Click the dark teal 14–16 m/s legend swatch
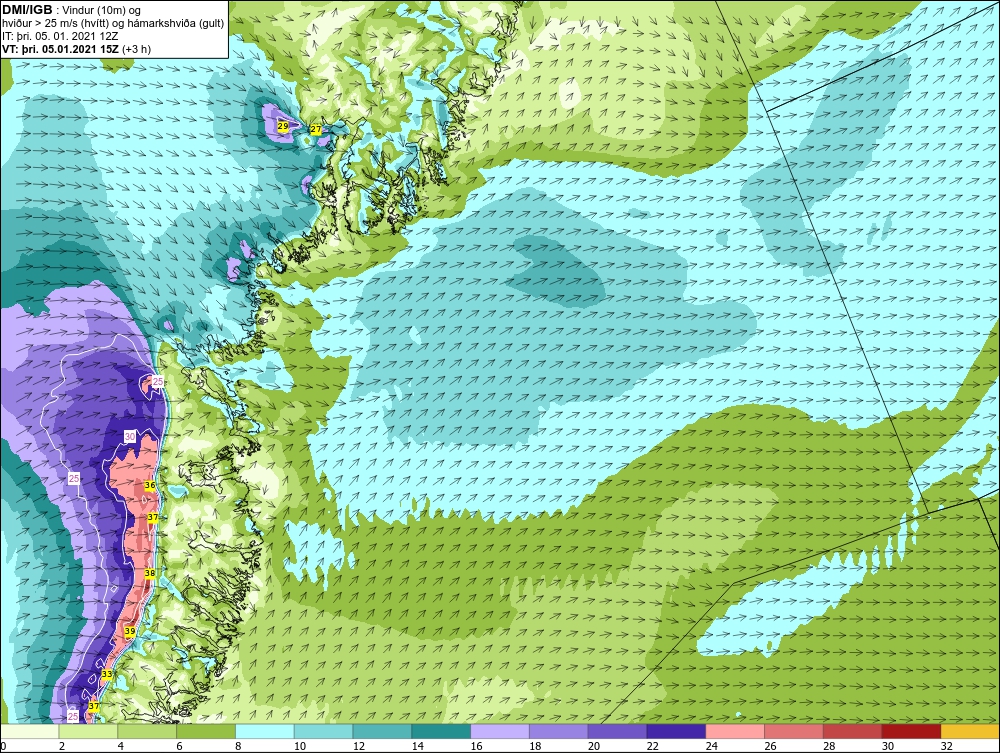 click(441, 731)
